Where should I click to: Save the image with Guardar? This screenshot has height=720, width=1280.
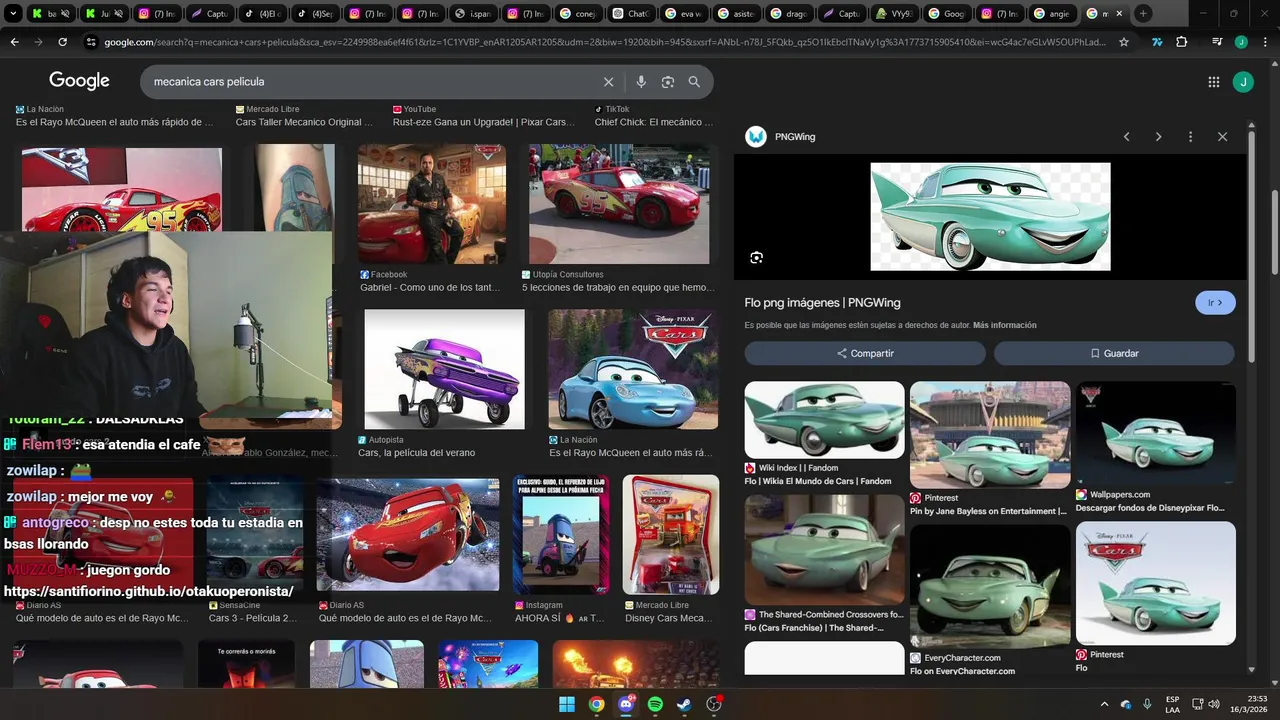tap(1114, 353)
